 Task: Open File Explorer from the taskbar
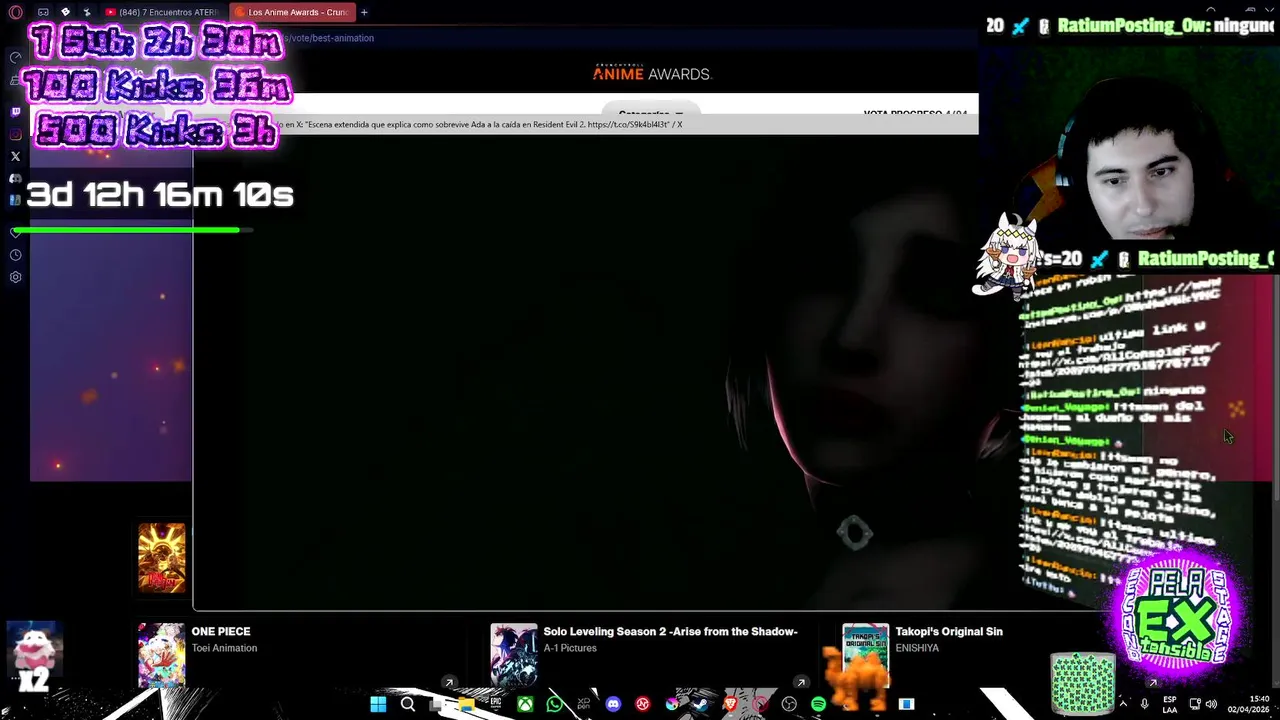coord(466,704)
